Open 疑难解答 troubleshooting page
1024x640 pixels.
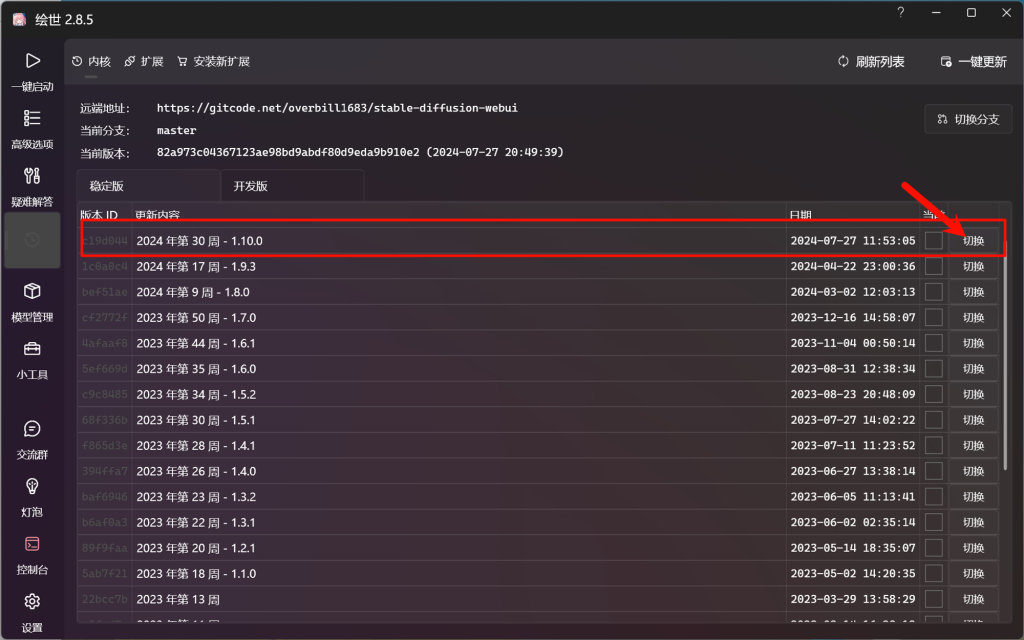click(32, 177)
